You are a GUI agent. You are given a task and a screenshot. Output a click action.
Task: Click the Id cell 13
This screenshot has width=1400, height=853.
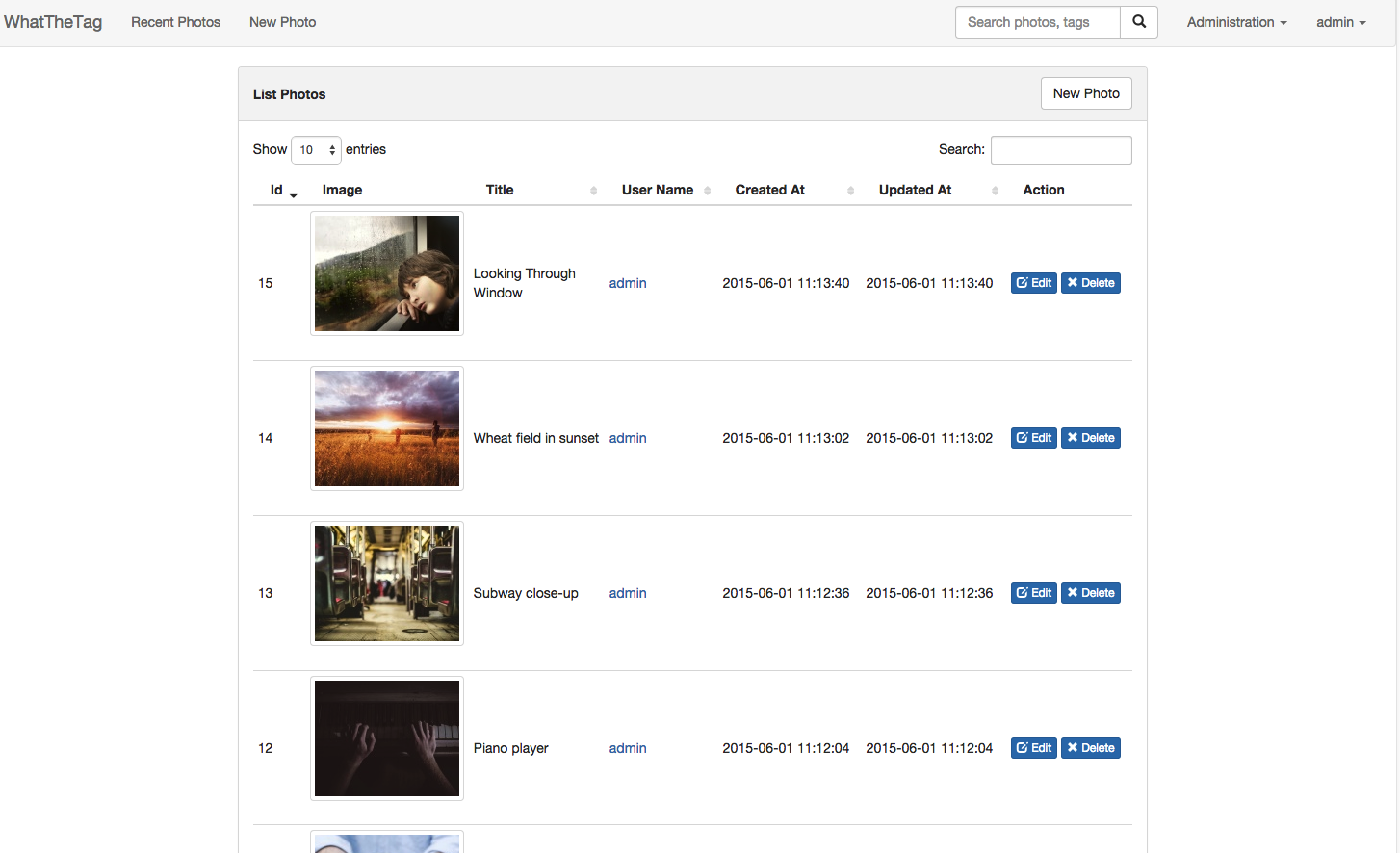266,593
